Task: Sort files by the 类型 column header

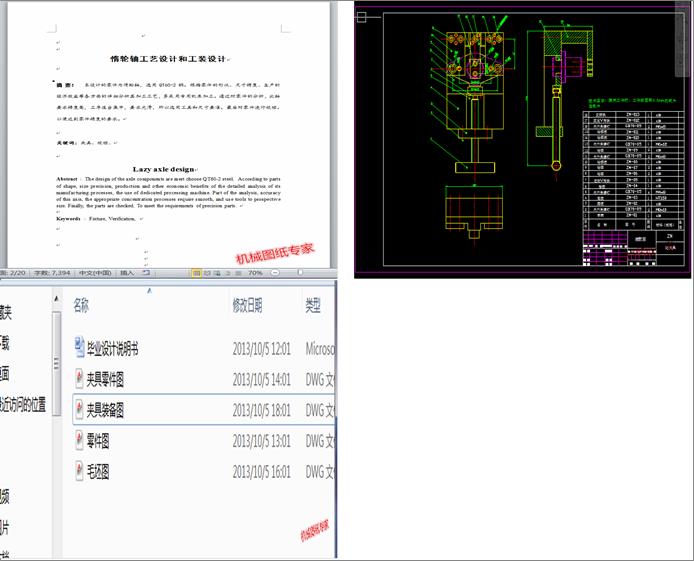Action: 313,305
